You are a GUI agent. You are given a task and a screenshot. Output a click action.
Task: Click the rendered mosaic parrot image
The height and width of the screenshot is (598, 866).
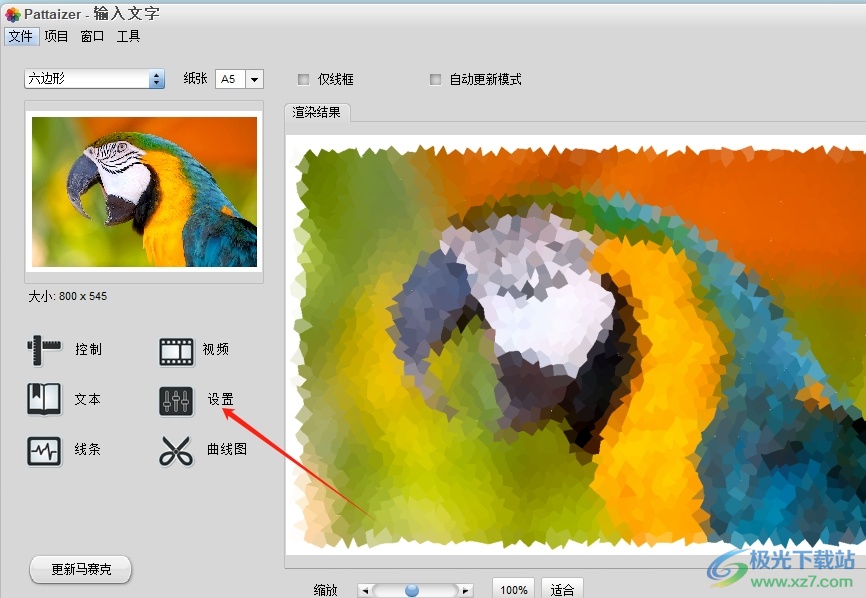pos(575,345)
